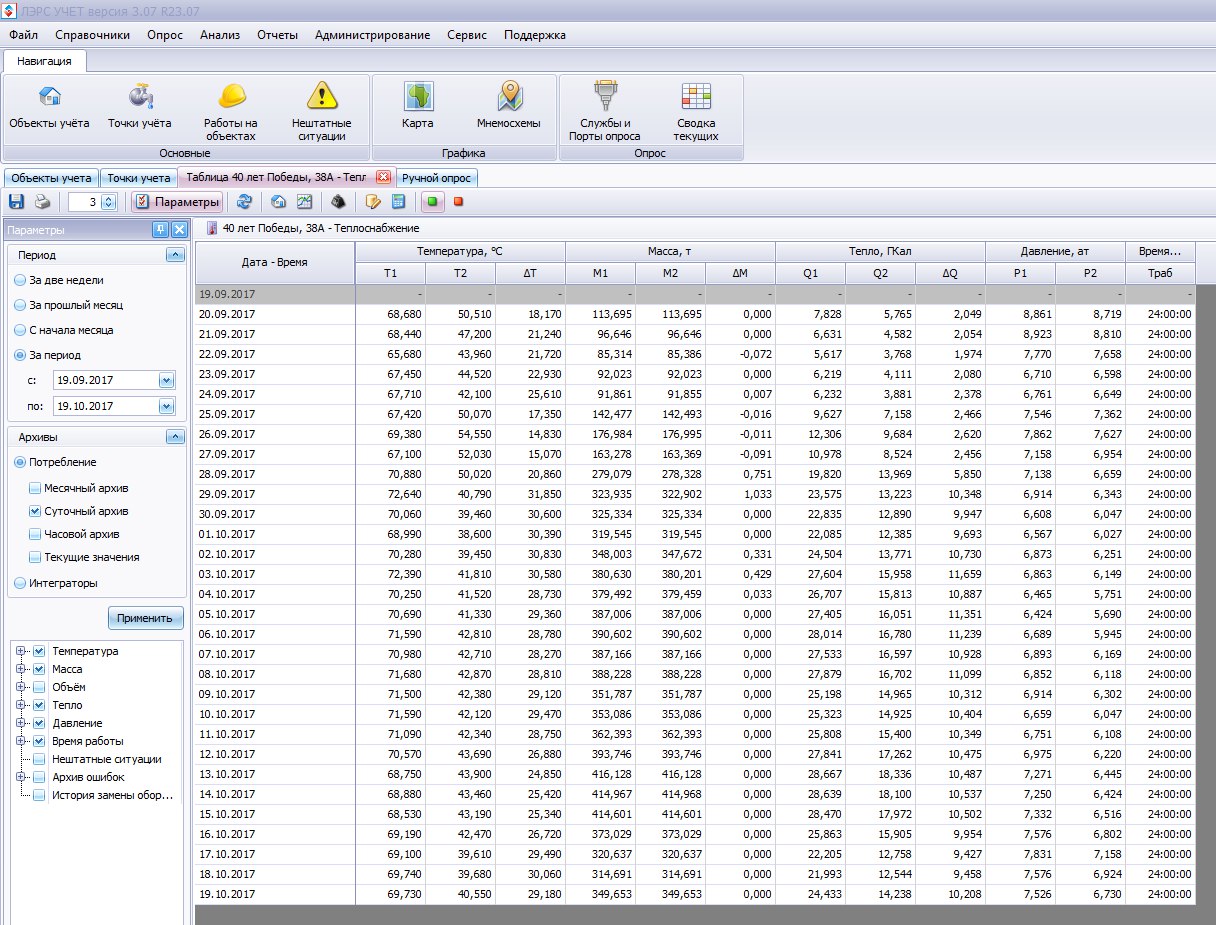Open the Отчеты menu

[277, 35]
